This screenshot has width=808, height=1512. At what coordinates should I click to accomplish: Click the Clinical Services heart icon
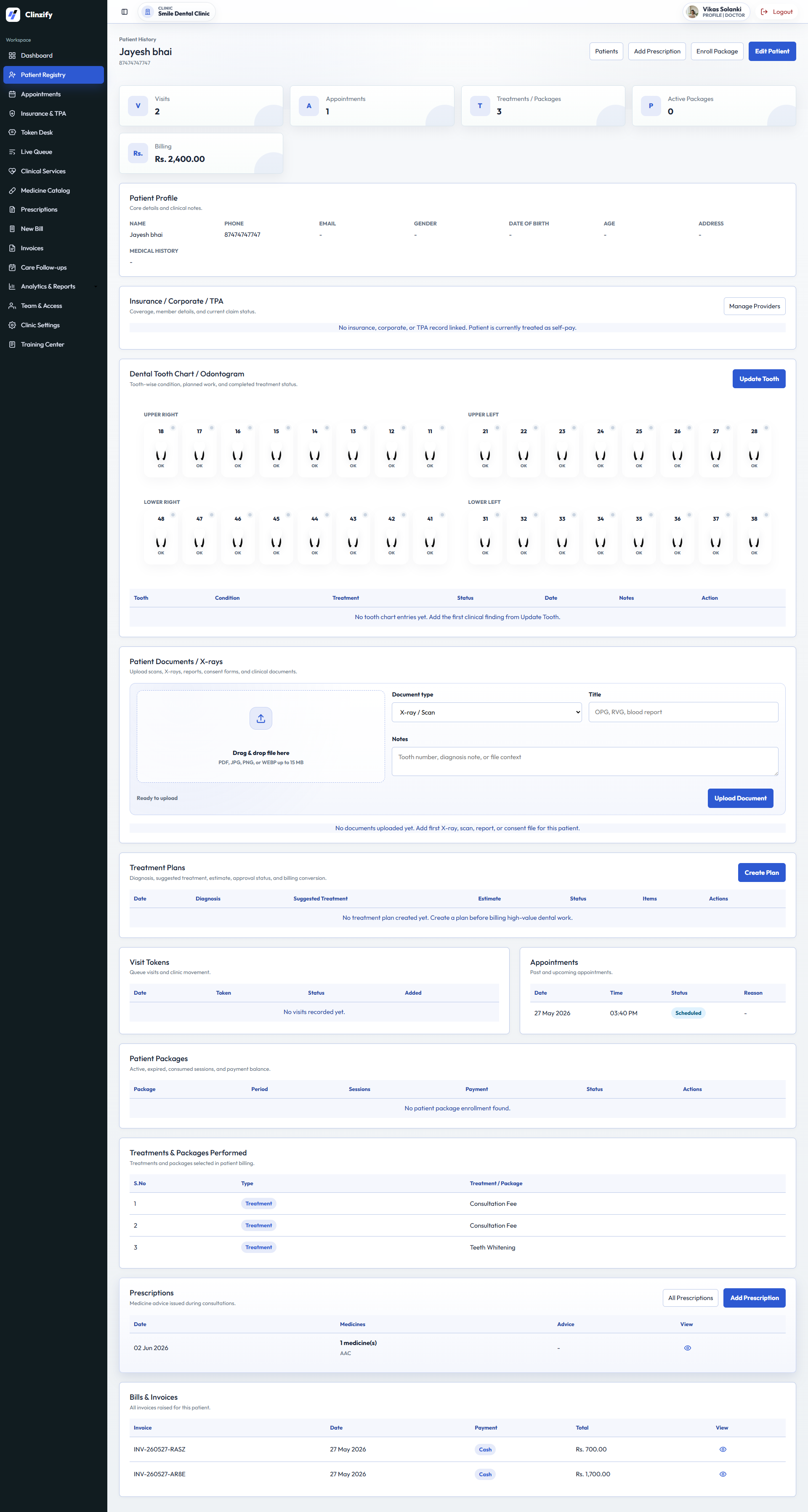pyautogui.click(x=12, y=172)
